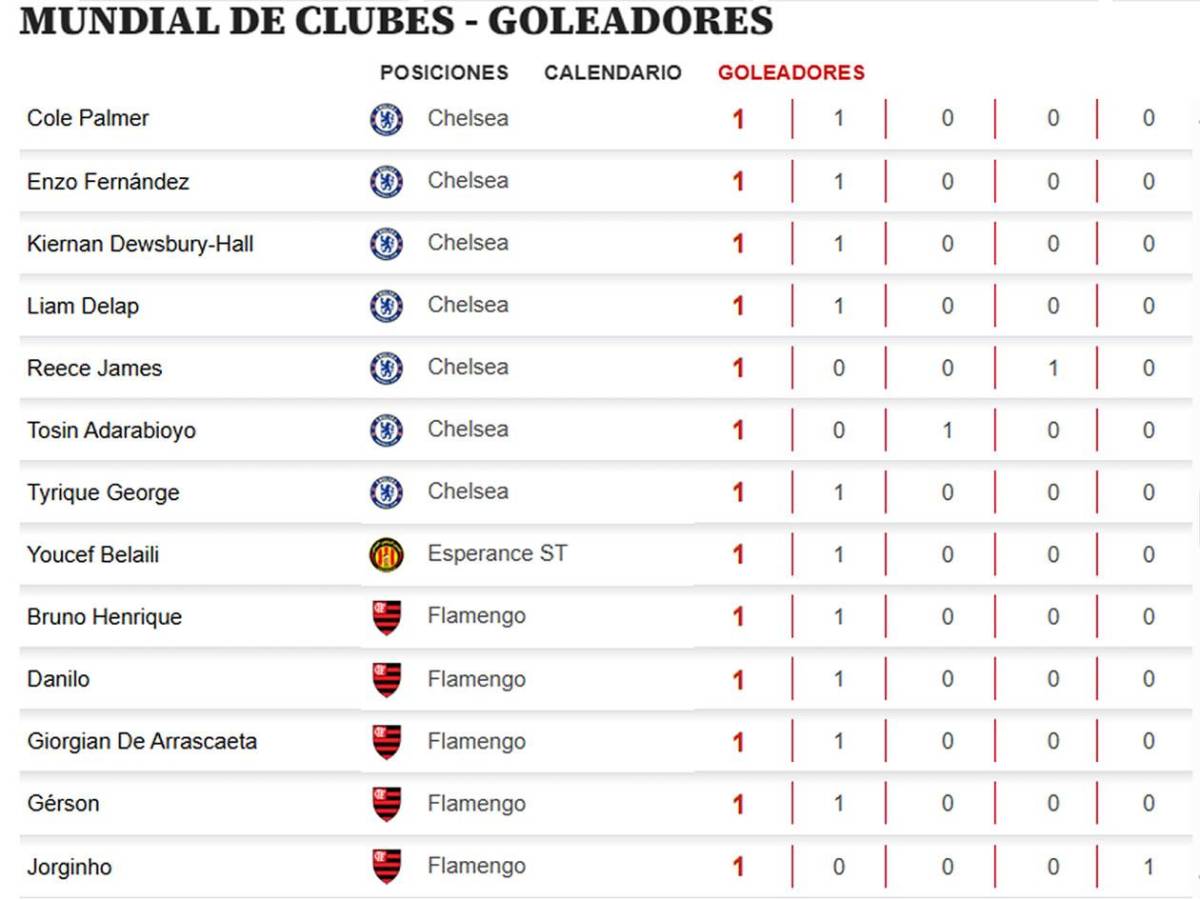Select the Chelsea badge next to Enzo Fernández
Image resolution: width=1200 pixels, height=900 pixels.
tap(385, 181)
